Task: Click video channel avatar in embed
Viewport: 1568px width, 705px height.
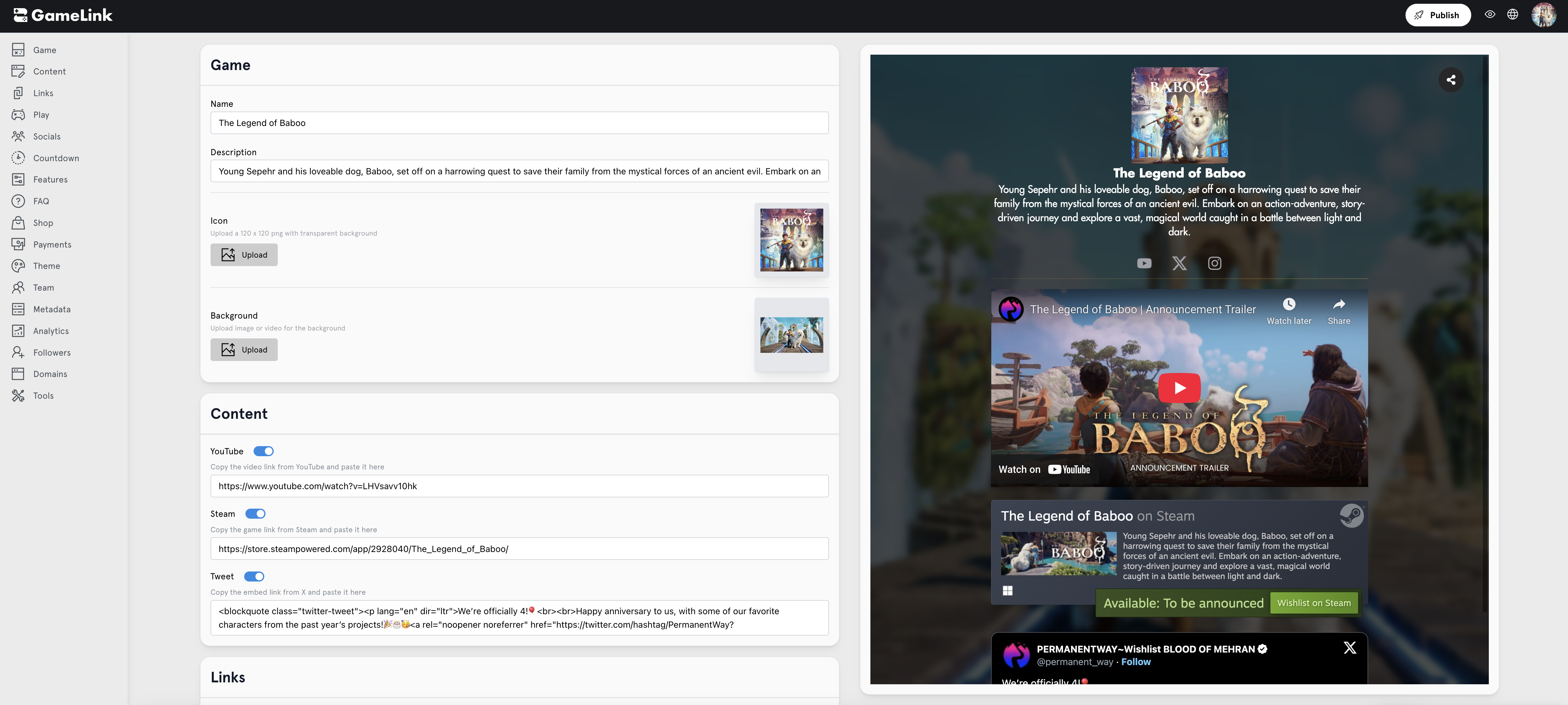Action: click(x=1011, y=309)
